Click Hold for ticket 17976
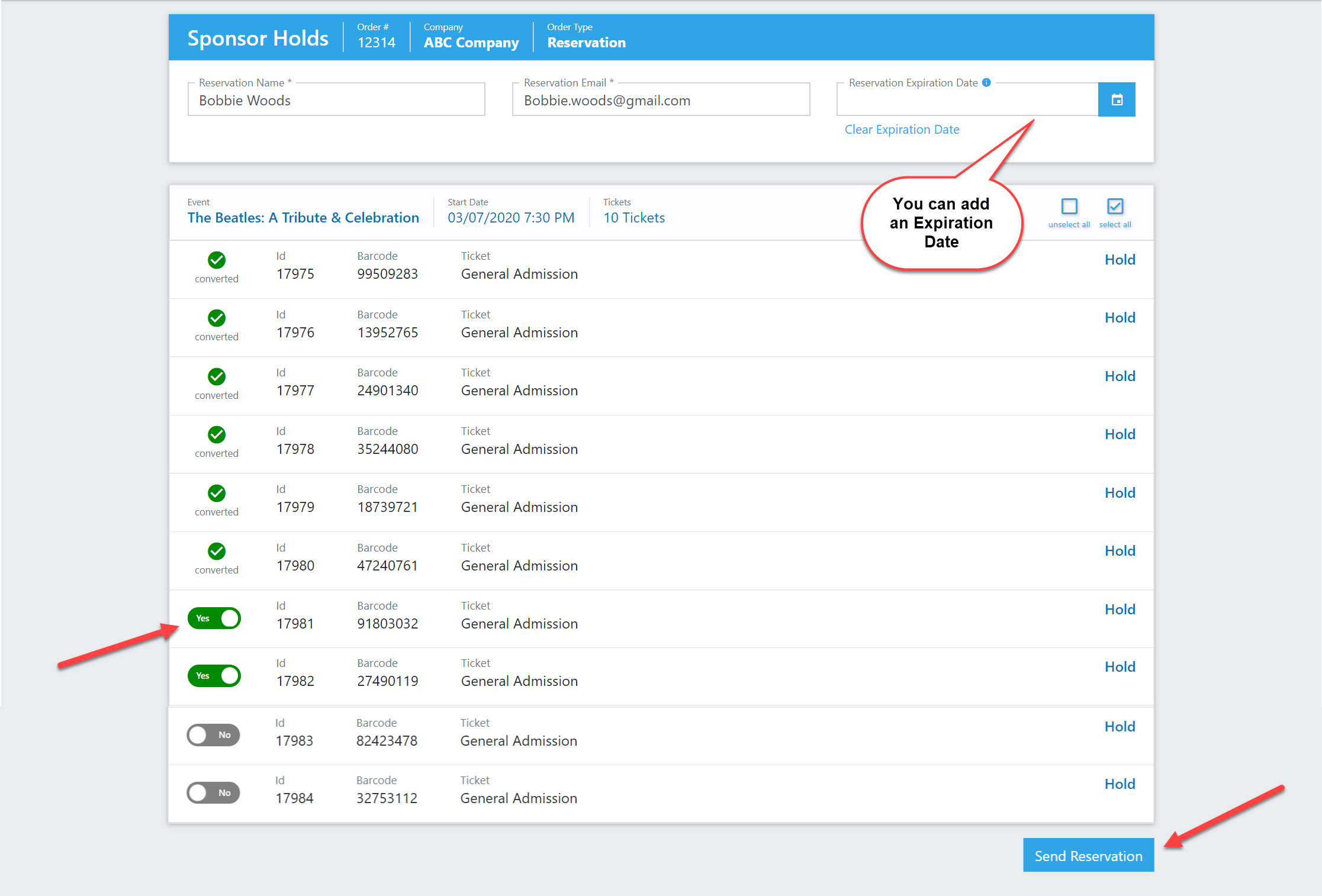This screenshot has height=896, width=1322. point(1120,318)
